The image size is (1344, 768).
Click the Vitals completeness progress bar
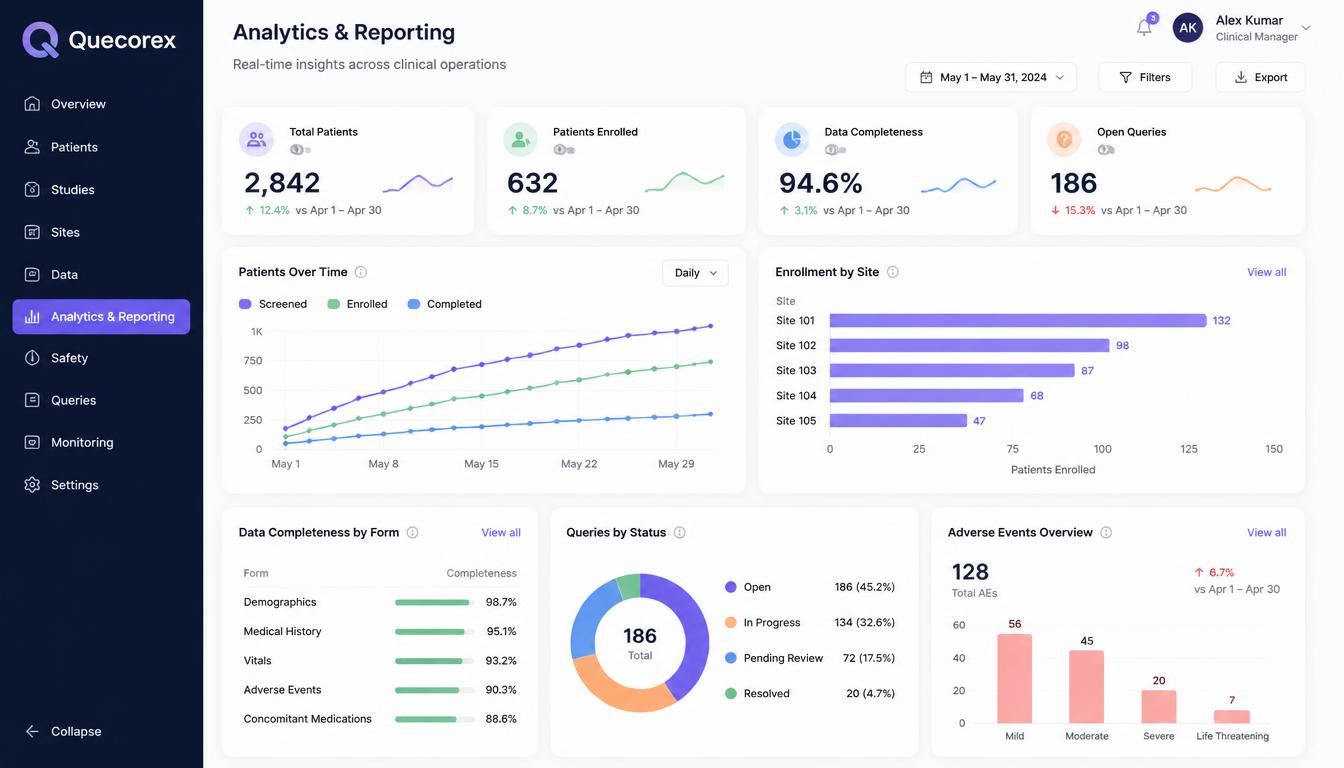click(434, 661)
